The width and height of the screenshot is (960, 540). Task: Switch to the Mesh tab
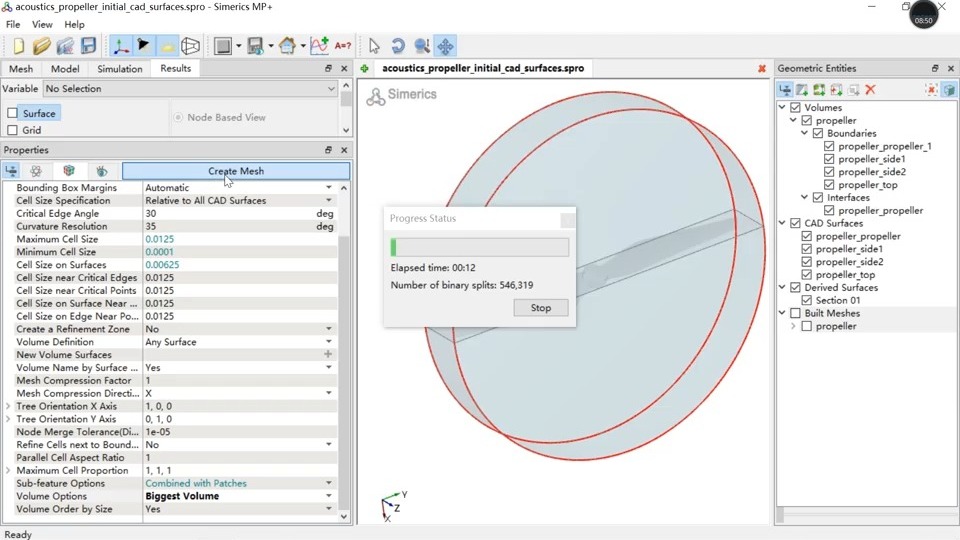pos(21,69)
